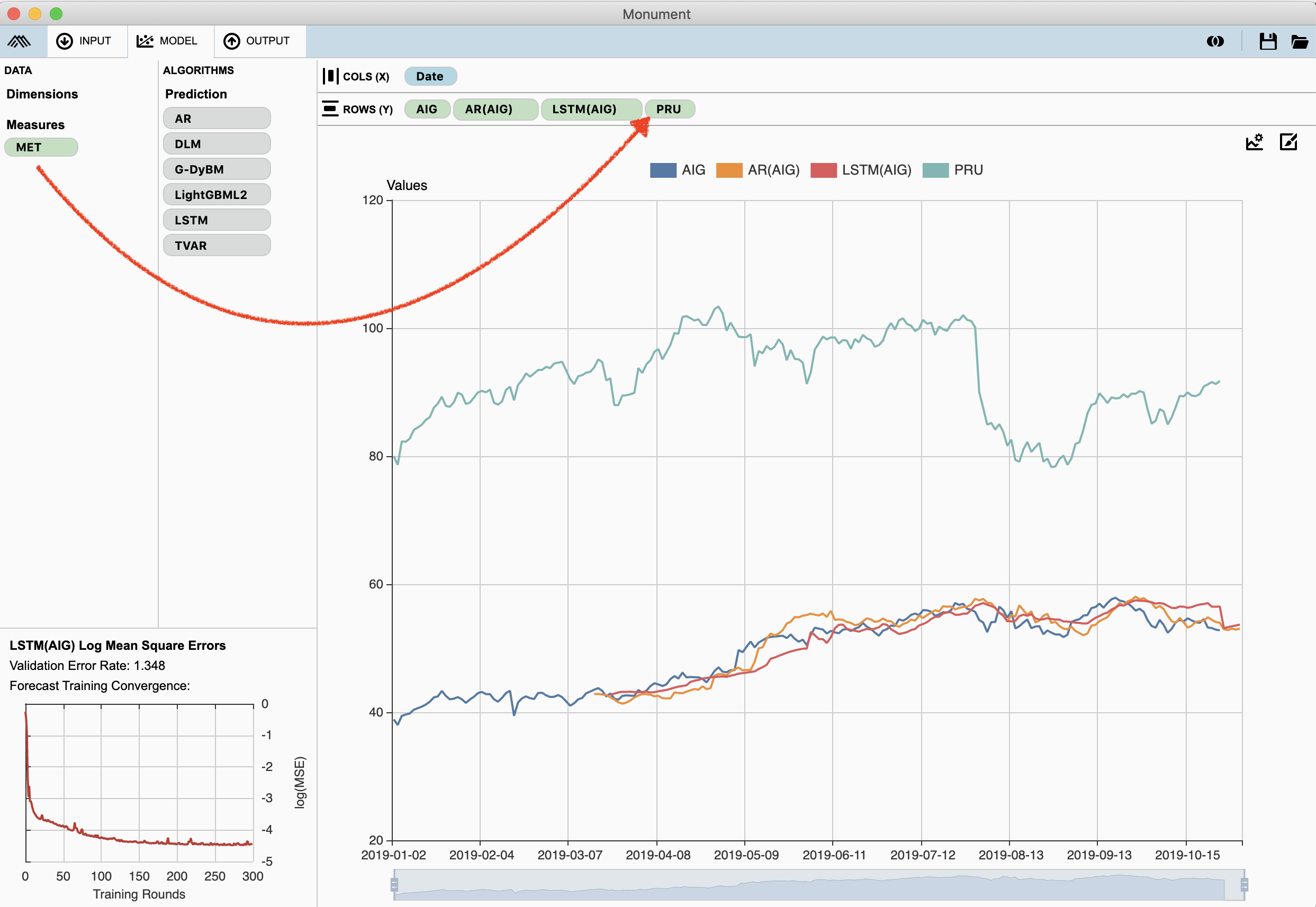
Task: Click Validation Error Rate: 1.348 text
Action: [x=87, y=666]
